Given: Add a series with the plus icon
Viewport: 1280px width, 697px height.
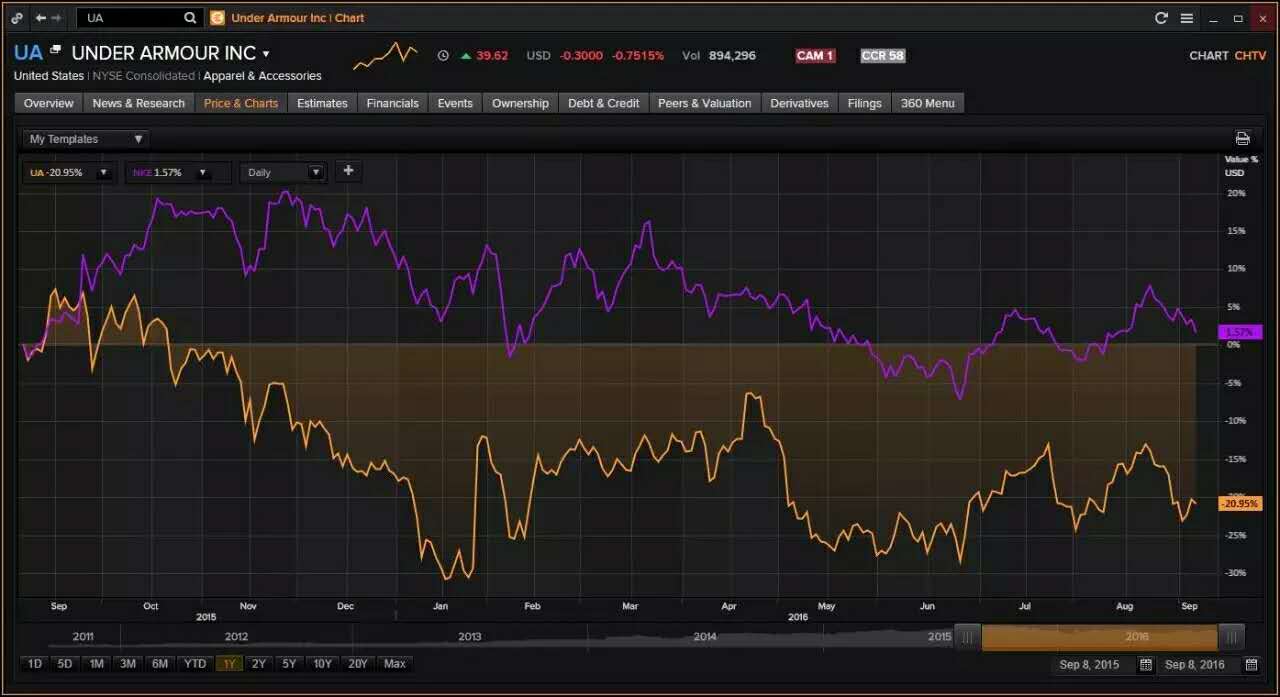Looking at the screenshot, I should [x=348, y=171].
